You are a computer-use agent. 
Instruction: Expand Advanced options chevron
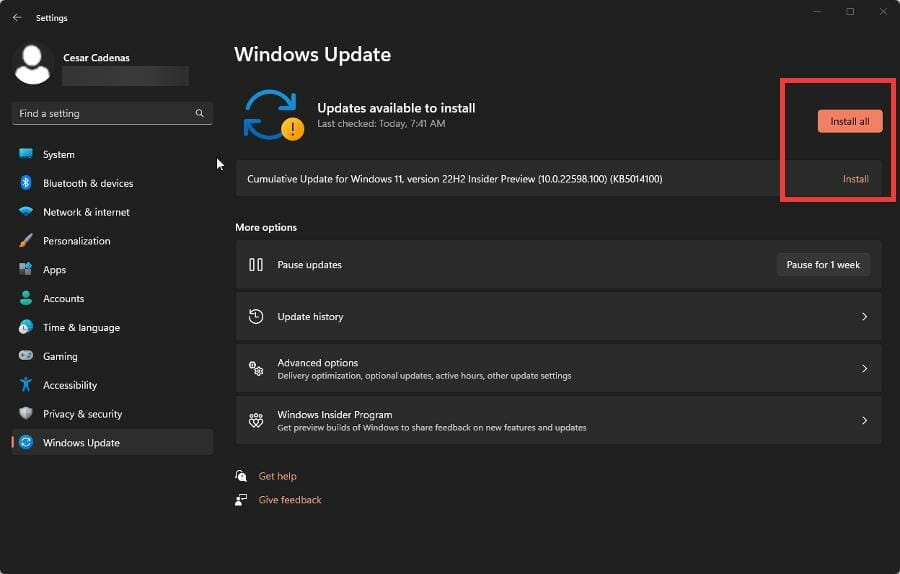(x=864, y=369)
